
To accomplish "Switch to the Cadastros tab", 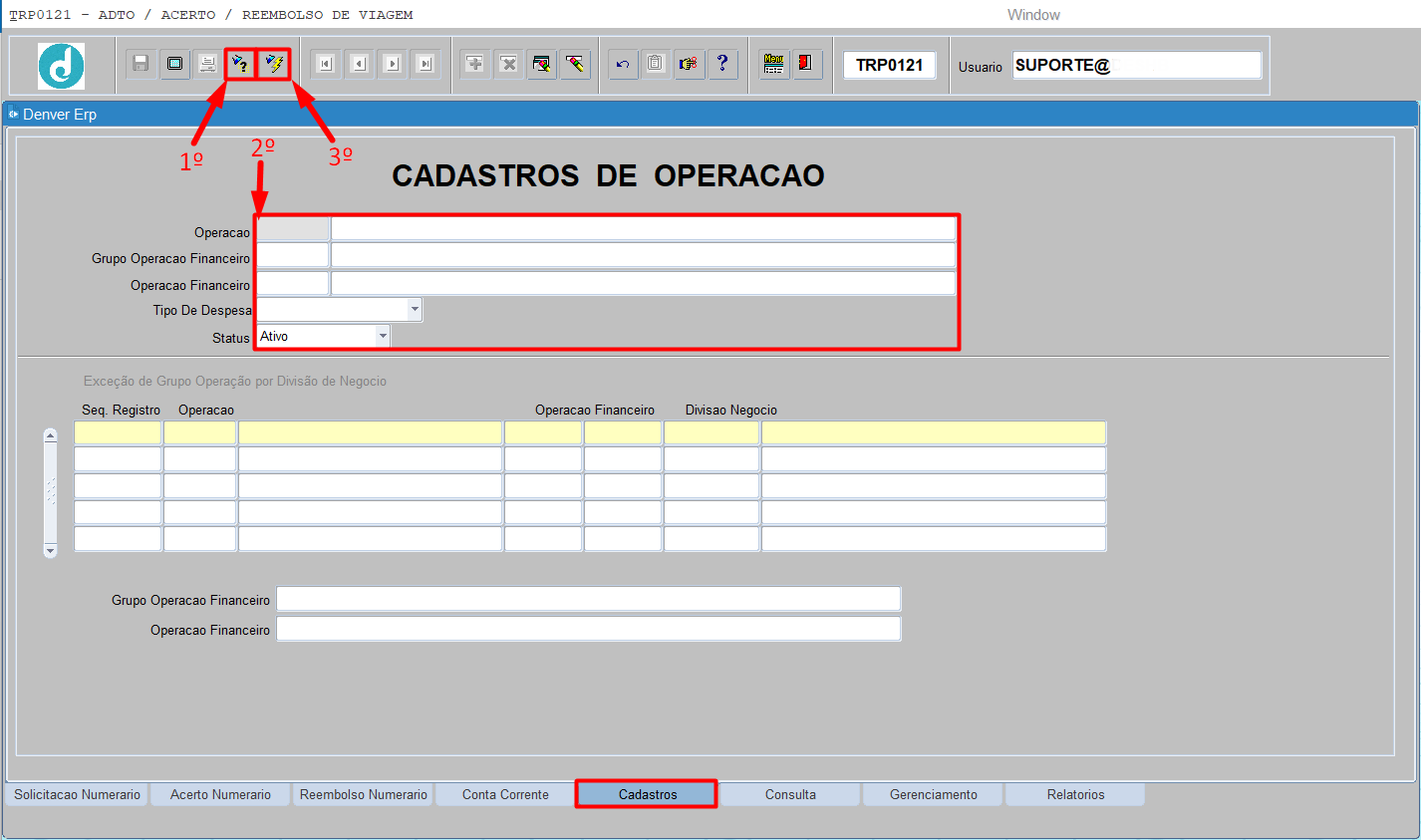I will pyautogui.click(x=647, y=794).
